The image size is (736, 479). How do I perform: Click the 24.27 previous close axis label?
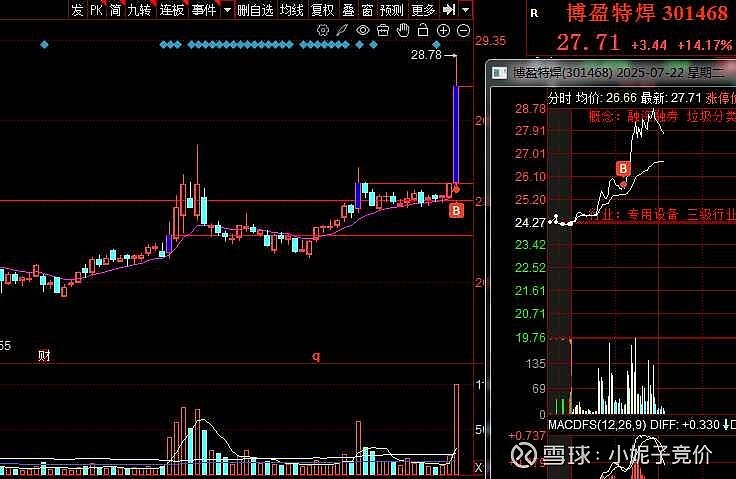(530, 223)
